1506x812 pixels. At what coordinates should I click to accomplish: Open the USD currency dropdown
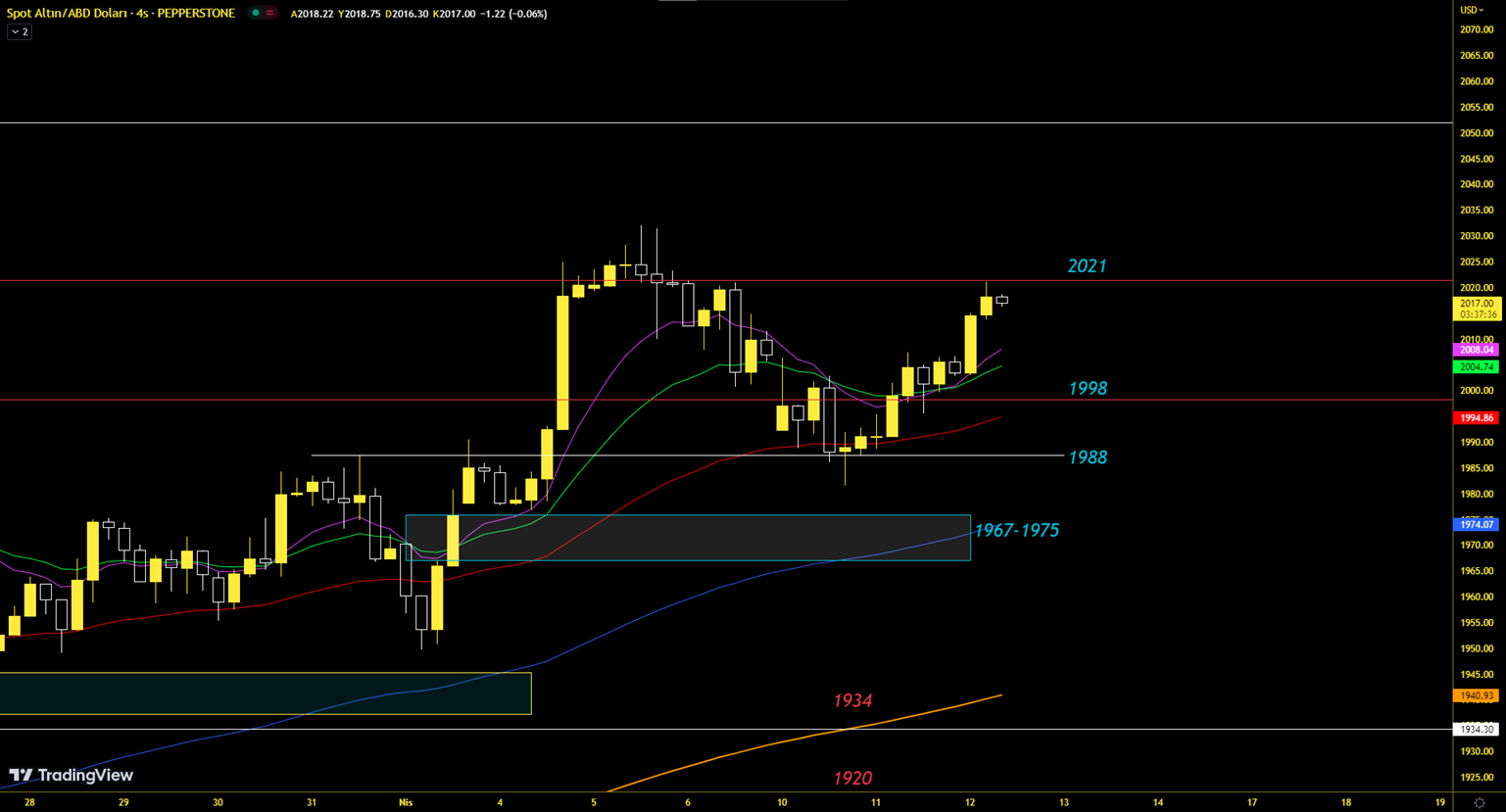click(x=1472, y=10)
